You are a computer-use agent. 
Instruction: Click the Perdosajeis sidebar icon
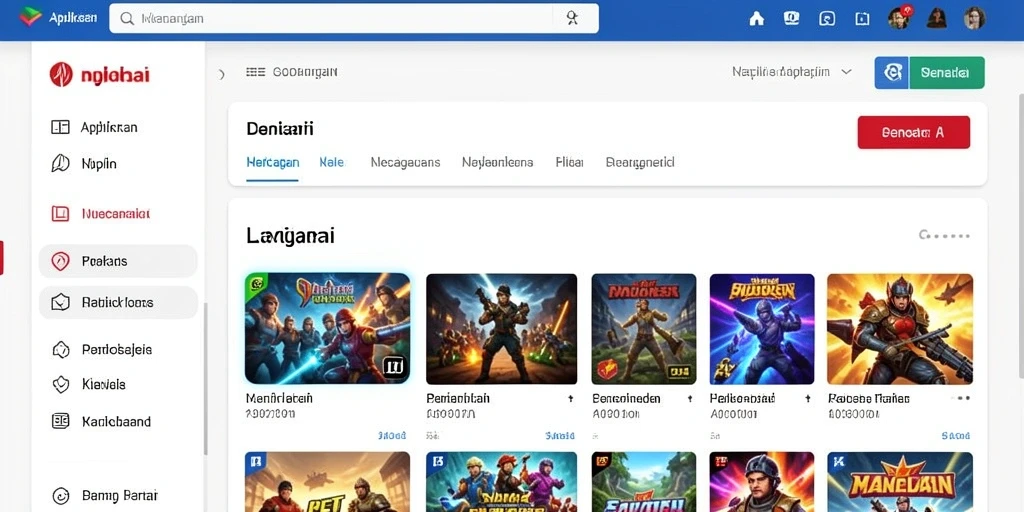60,349
